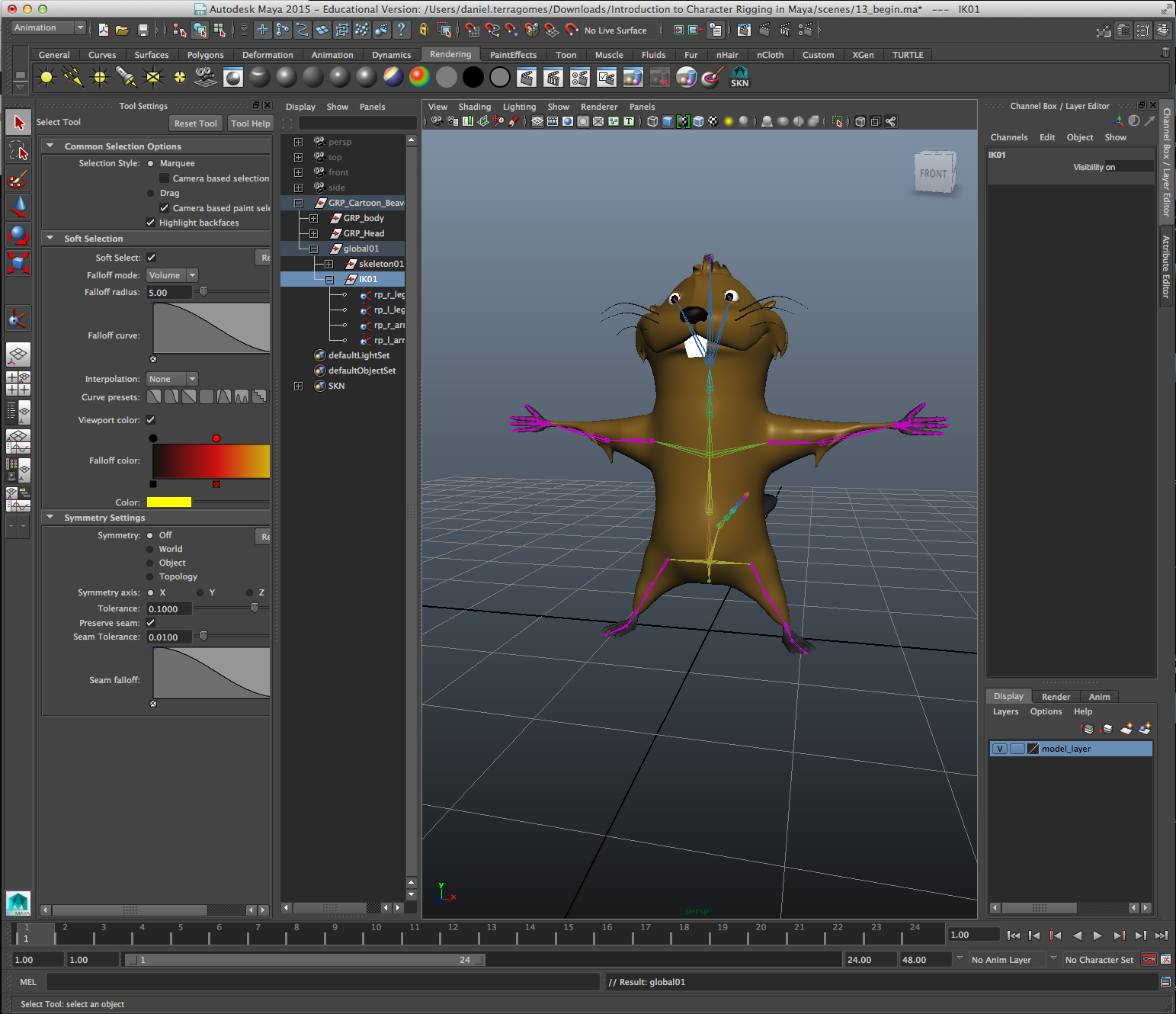The image size is (1176, 1014).
Task: Click the Tool Help button
Action: coord(249,123)
